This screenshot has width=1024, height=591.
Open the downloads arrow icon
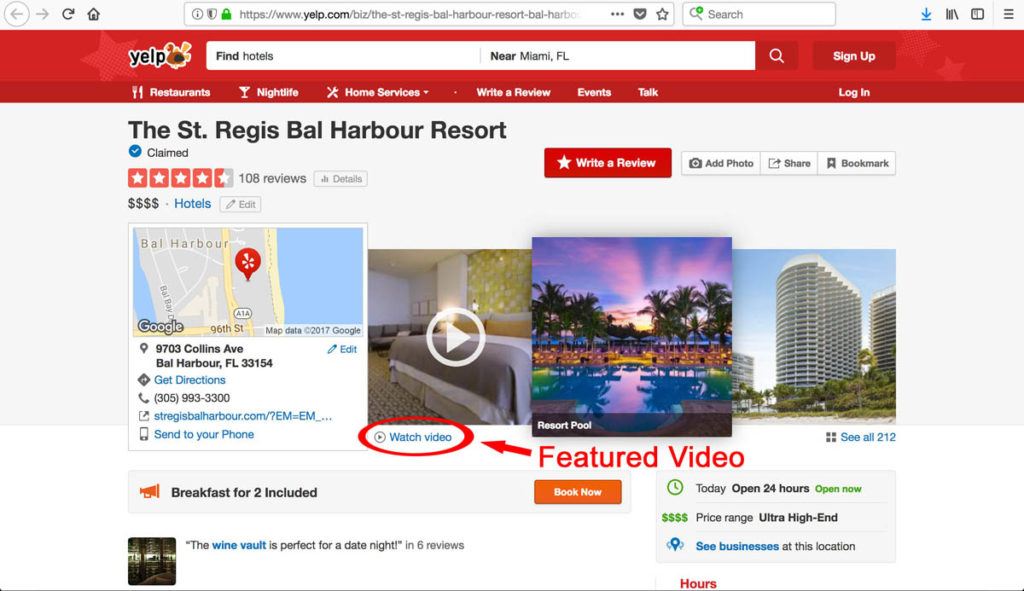tap(926, 14)
